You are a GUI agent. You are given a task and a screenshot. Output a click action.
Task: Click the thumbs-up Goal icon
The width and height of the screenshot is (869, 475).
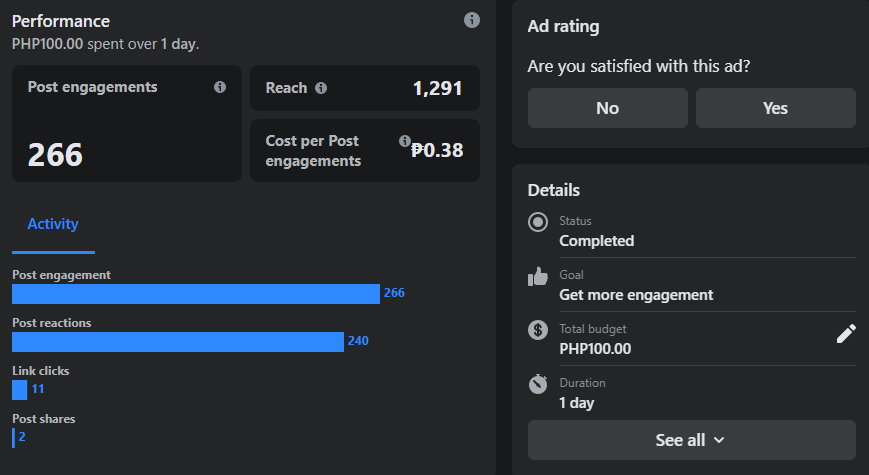point(538,276)
